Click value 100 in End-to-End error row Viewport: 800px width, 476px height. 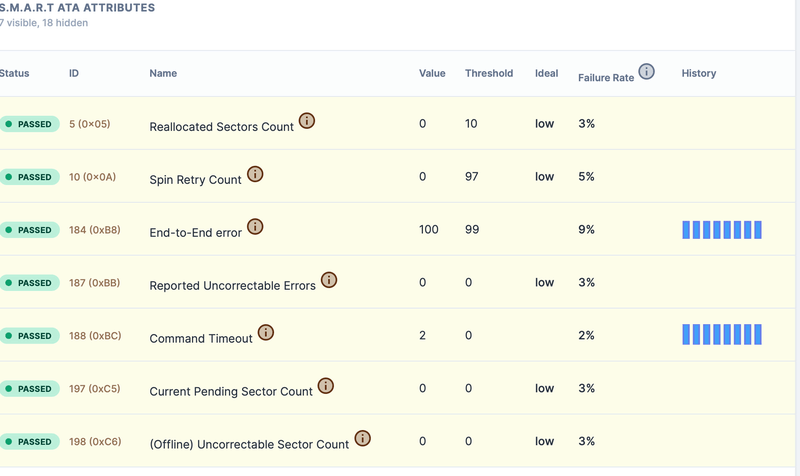(429, 230)
